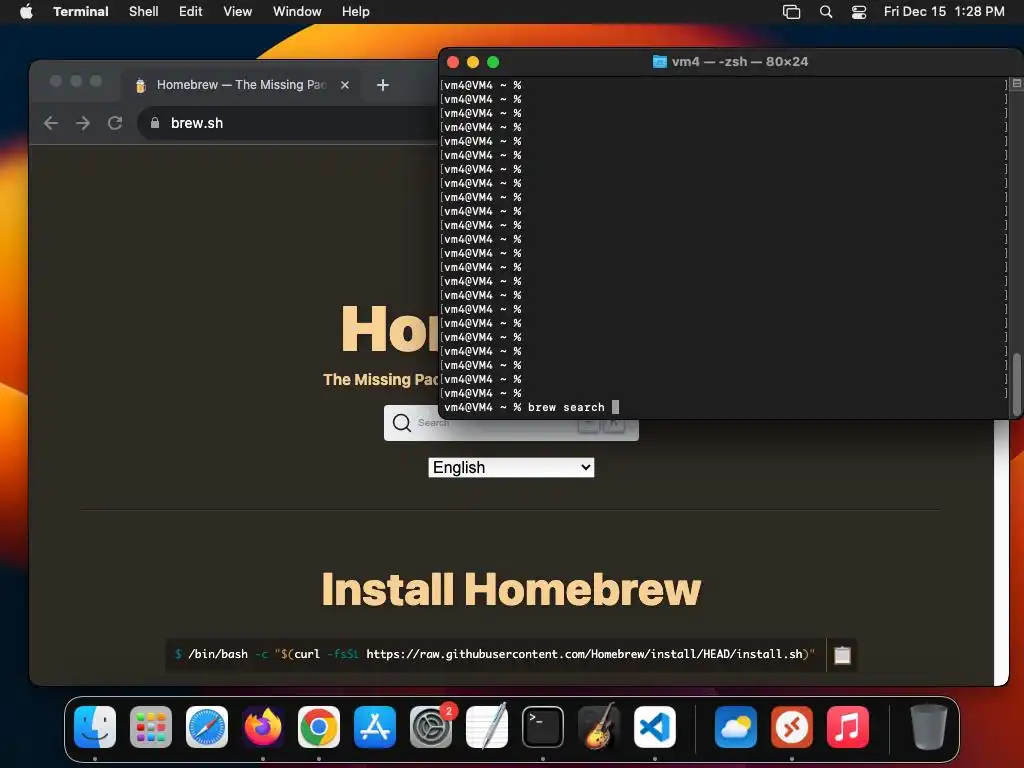Screen dimensions: 1024x768
Task: Launch Music from the dock
Action: click(x=848, y=727)
